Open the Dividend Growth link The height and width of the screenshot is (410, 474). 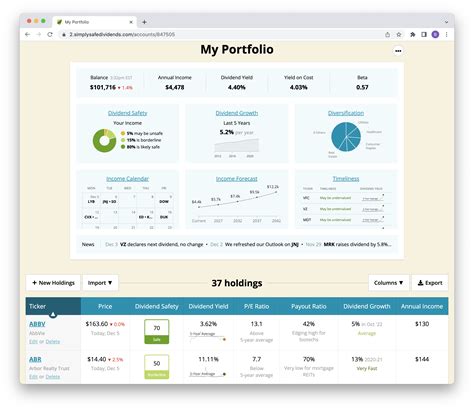click(237, 113)
